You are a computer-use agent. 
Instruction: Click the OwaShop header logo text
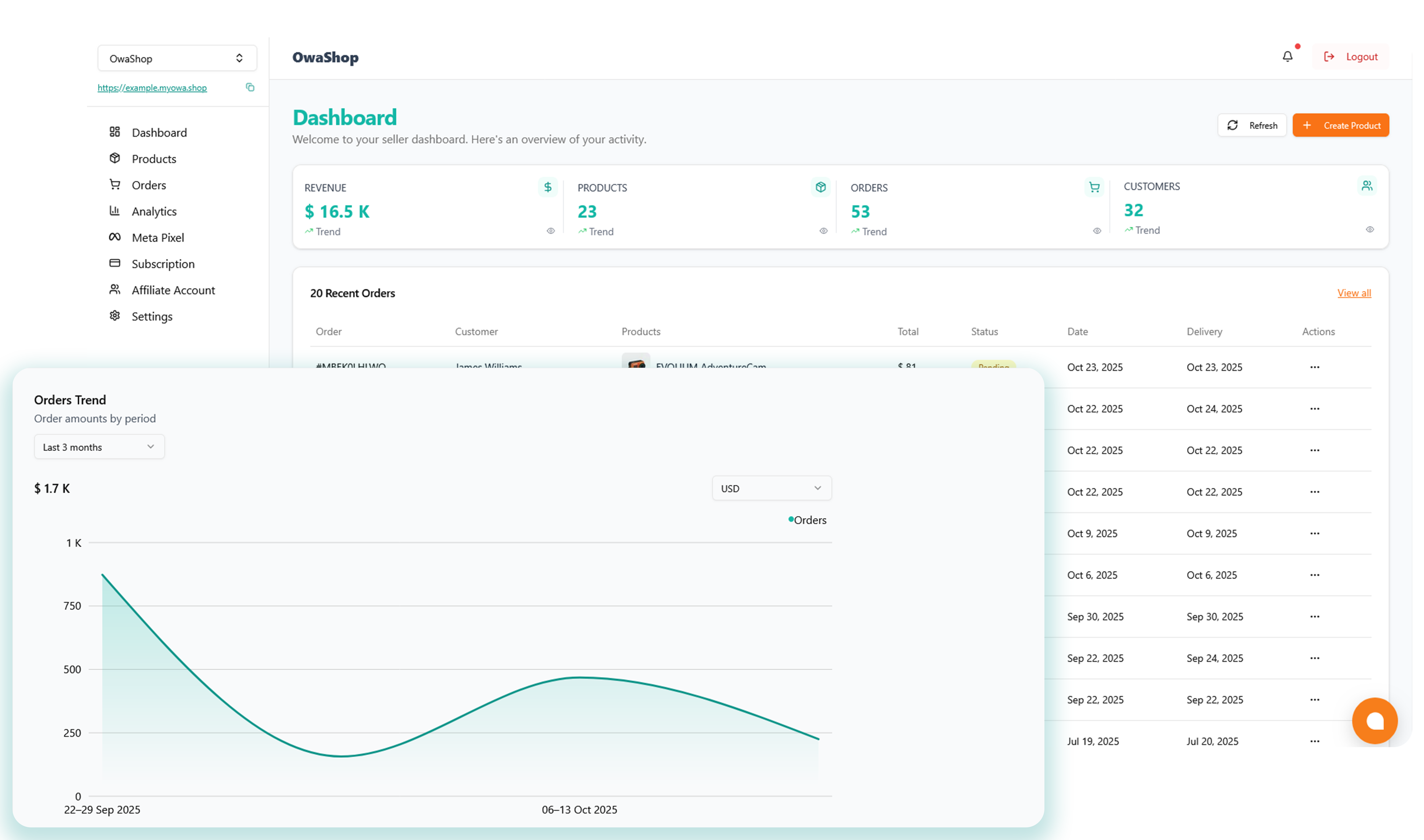pyautogui.click(x=326, y=58)
